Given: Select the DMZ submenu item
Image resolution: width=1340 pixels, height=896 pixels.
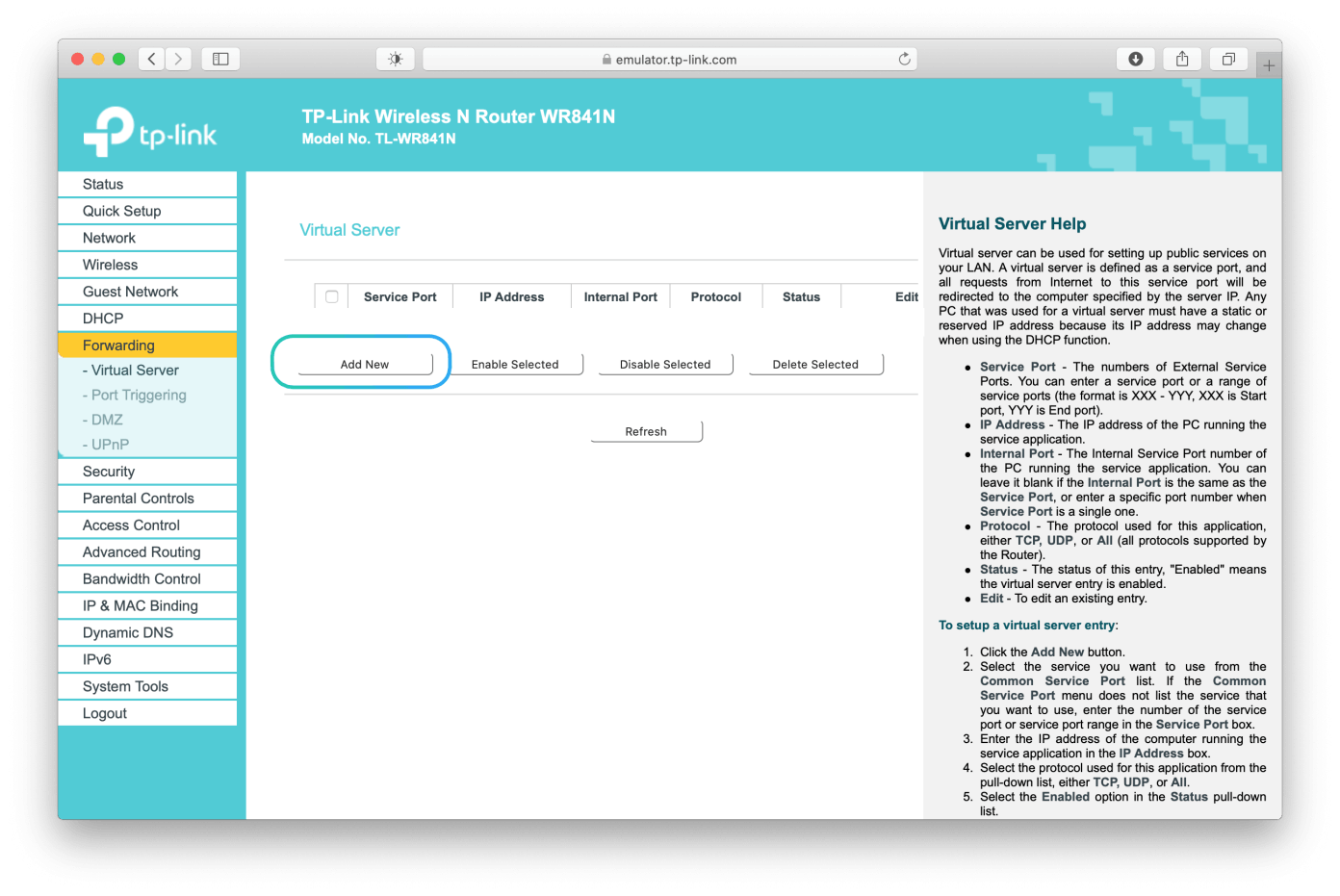Looking at the screenshot, I should coord(103,421).
